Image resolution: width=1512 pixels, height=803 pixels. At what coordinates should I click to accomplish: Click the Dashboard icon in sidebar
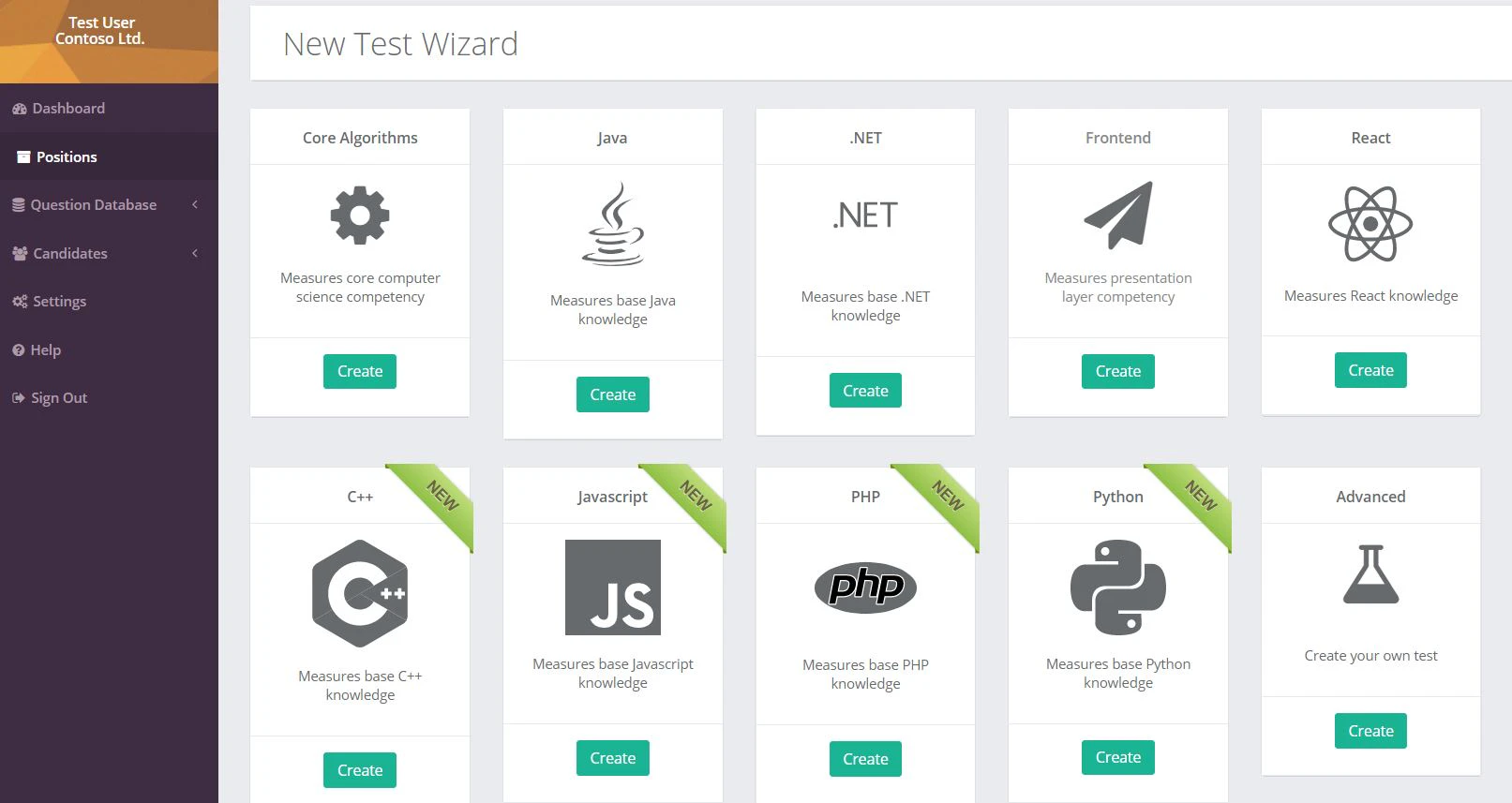(x=19, y=109)
